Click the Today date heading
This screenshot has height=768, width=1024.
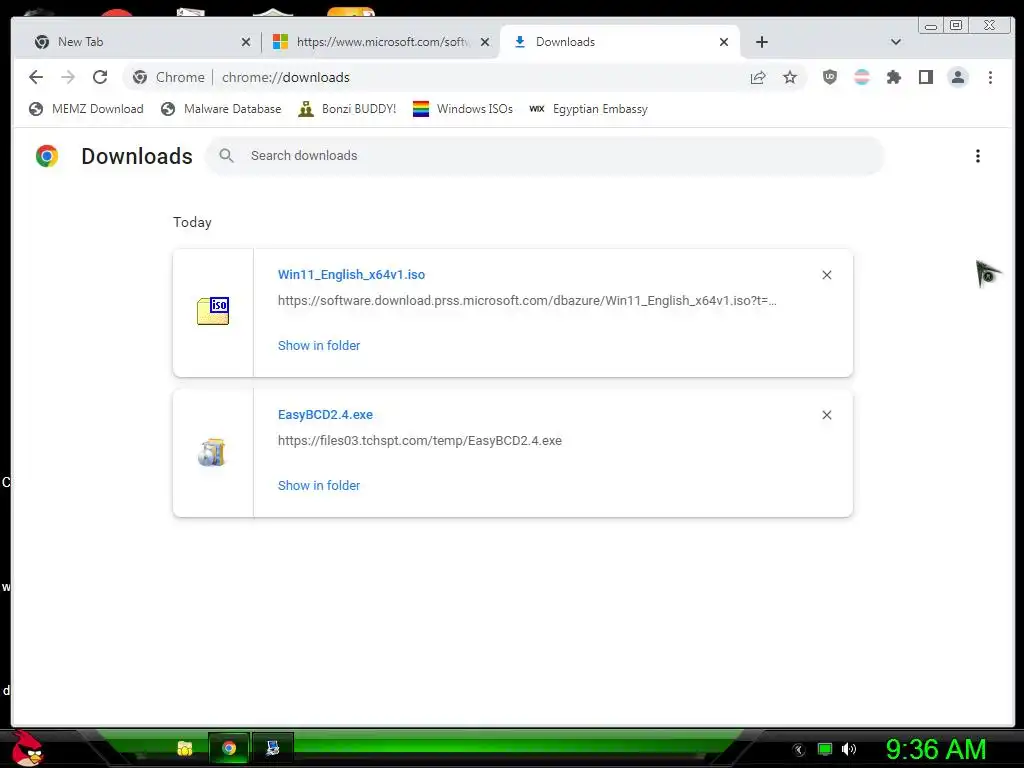point(192,223)
